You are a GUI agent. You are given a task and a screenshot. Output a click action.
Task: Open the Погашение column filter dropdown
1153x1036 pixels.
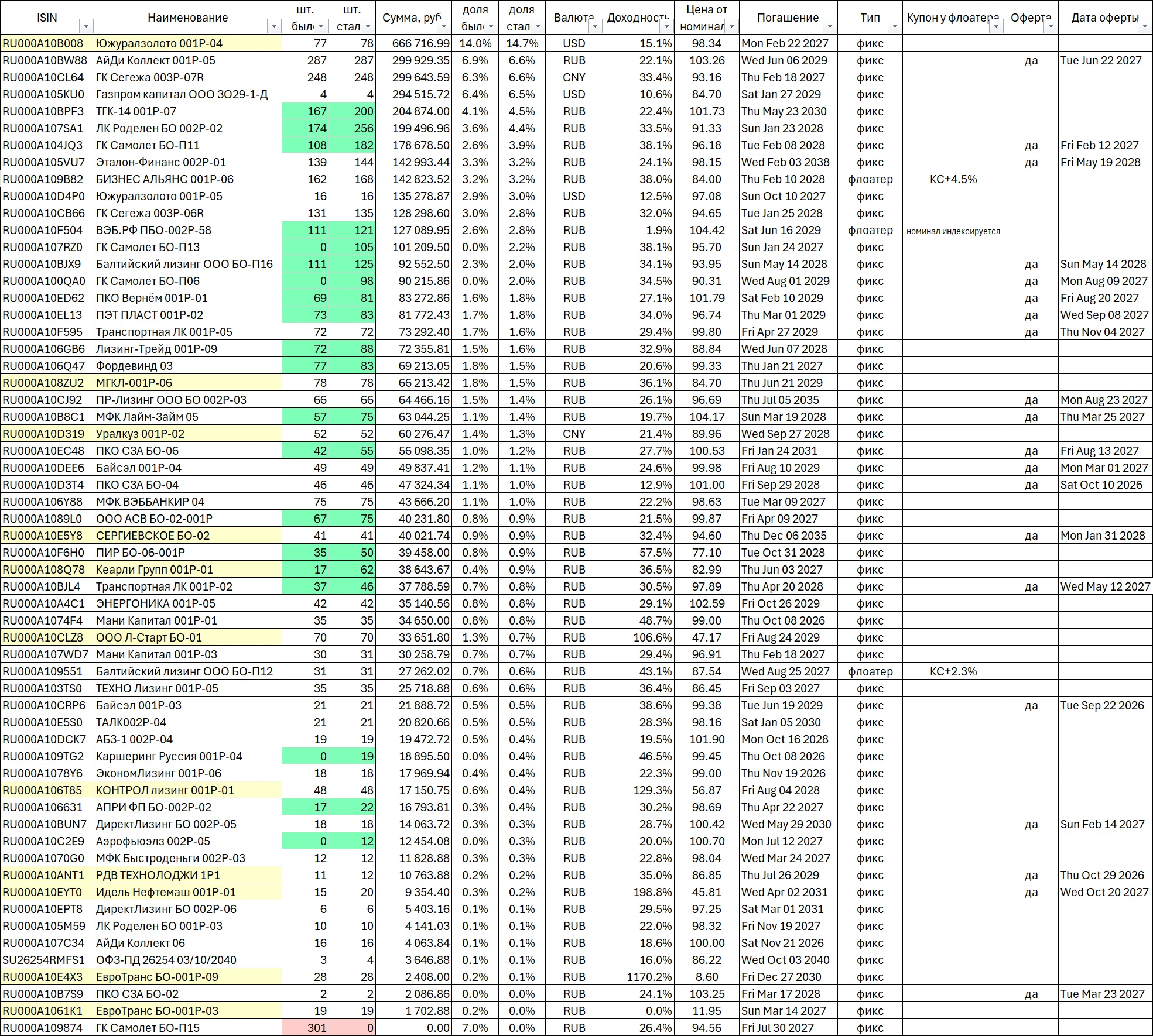(x=830, y=26)
